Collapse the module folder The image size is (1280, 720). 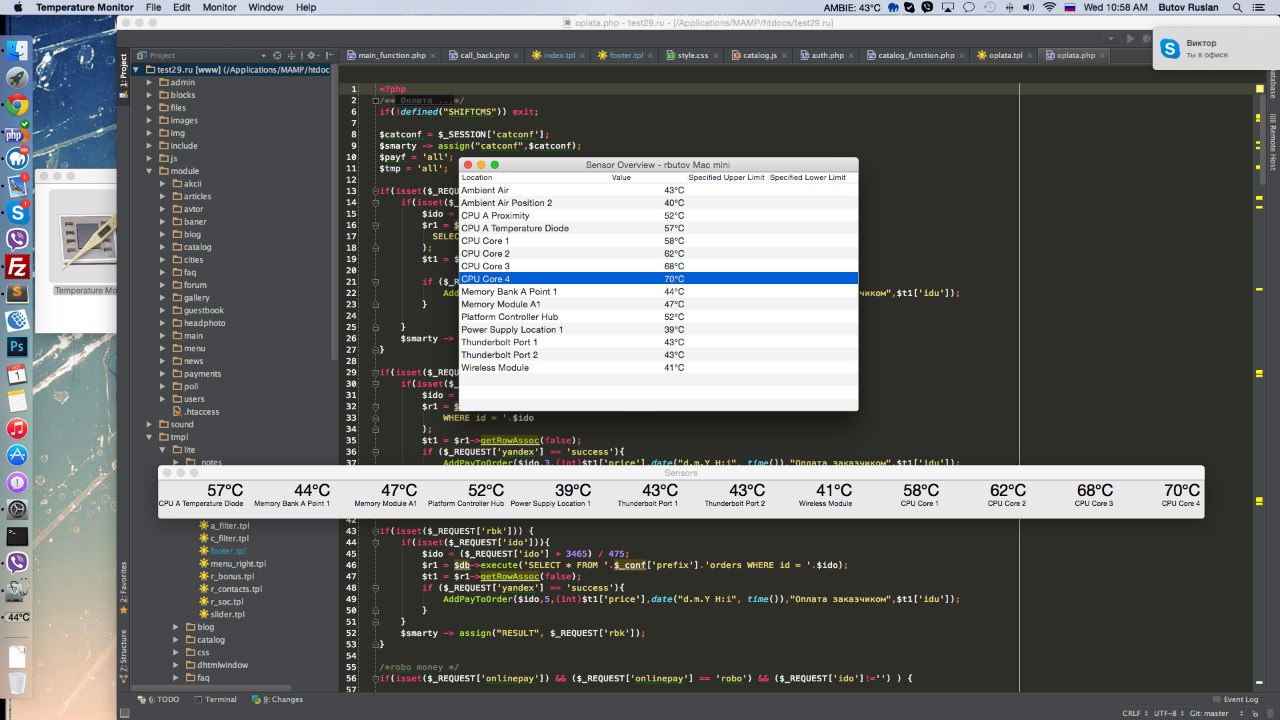coord(150,171)
